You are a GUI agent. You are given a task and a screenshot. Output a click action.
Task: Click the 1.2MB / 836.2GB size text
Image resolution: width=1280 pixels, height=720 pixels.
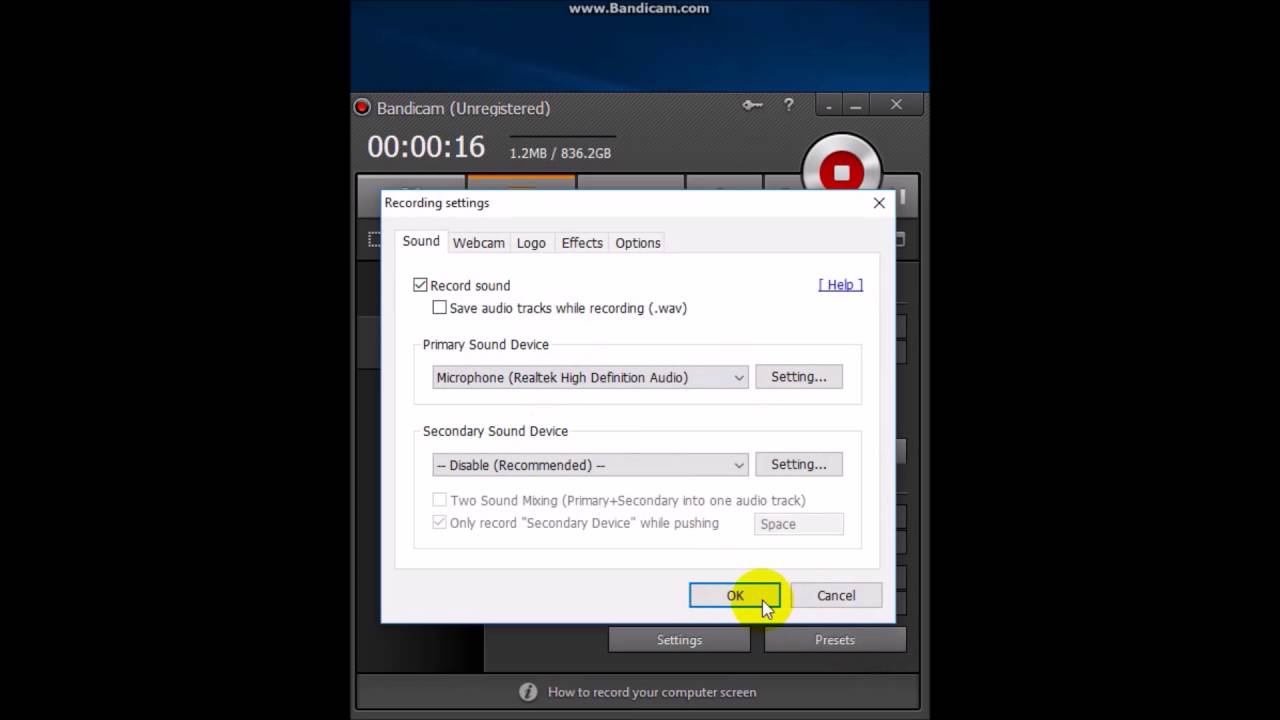point(560,153)
